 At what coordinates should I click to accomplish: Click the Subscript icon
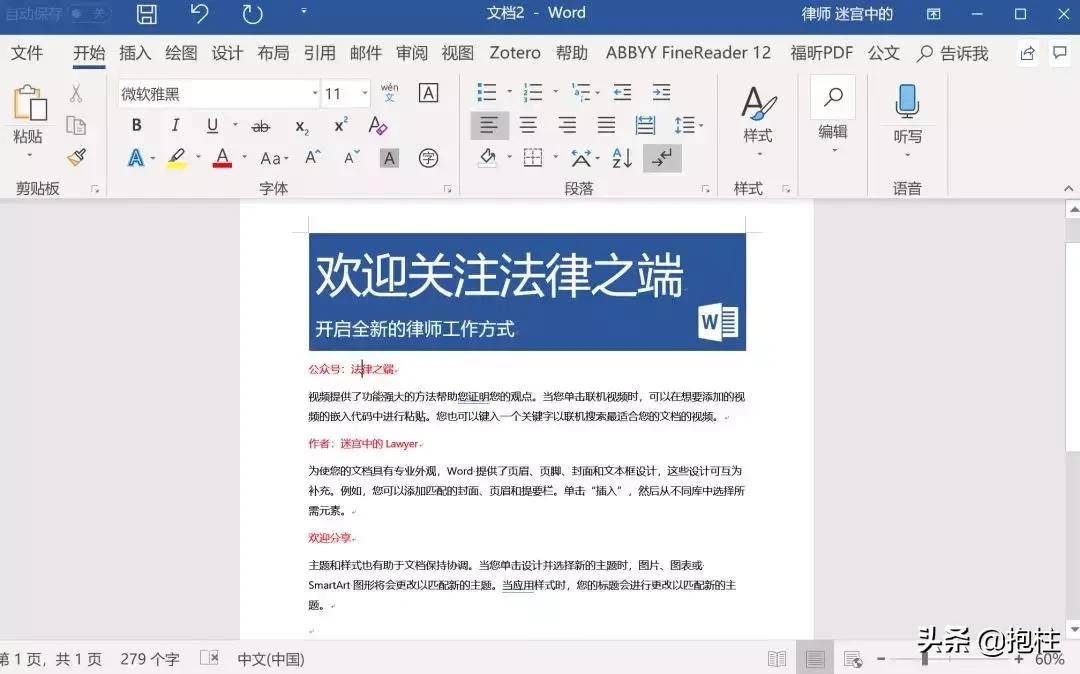[299, 125]
